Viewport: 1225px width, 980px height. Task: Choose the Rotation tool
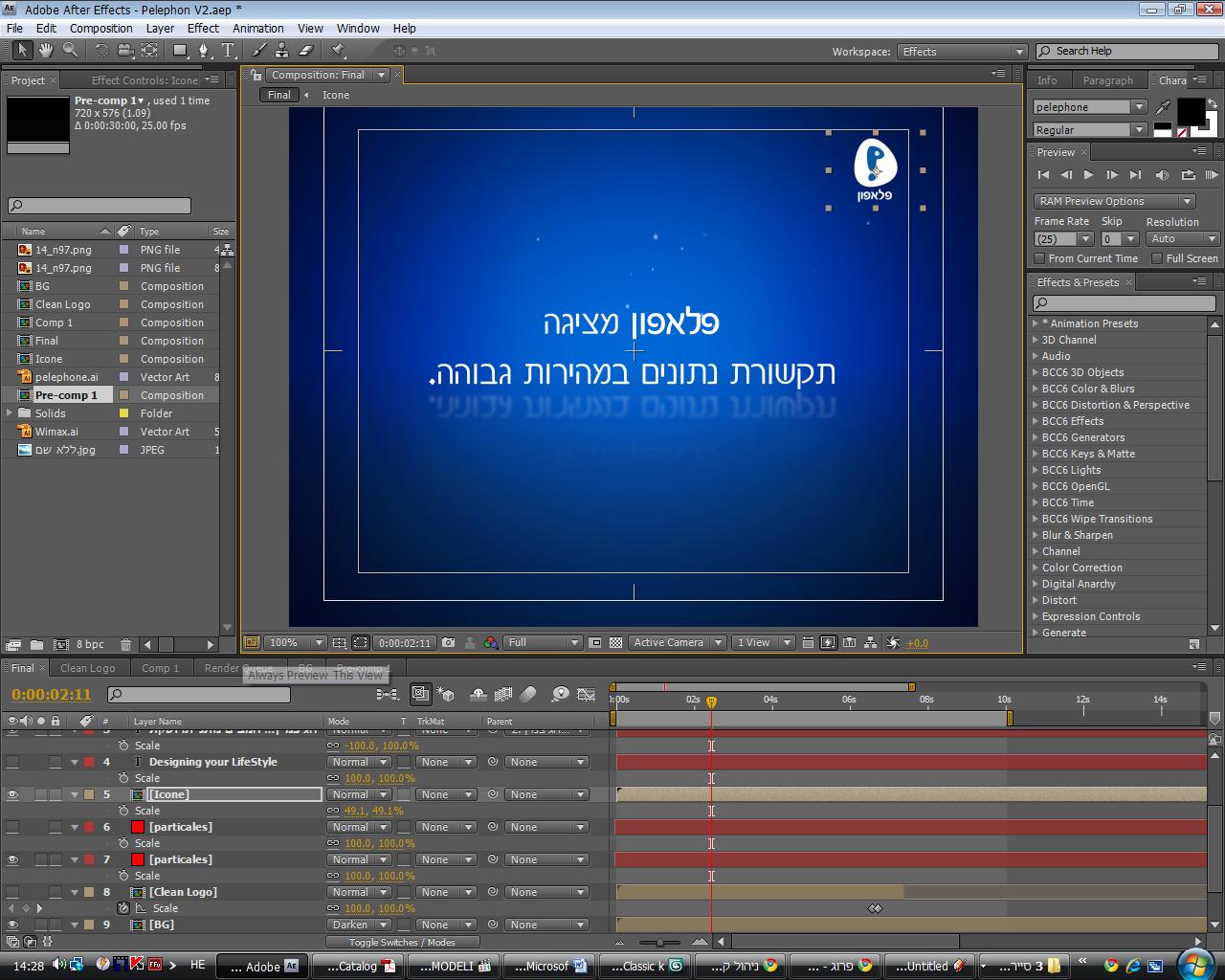[x=101, y=51]
